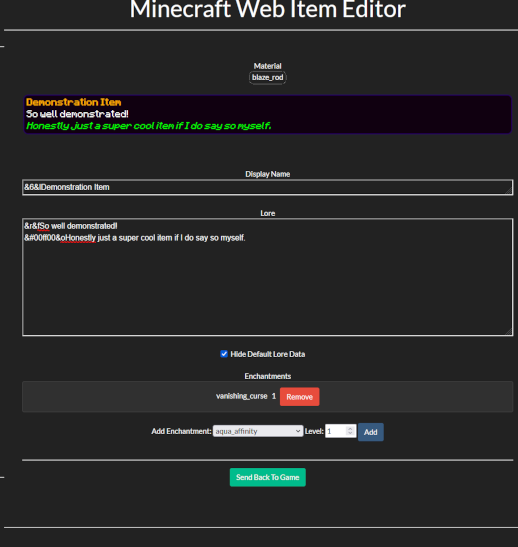518x547 pixels.
Task: Click the 'So well demonstrated!' preview line
Action: point(77,114)
